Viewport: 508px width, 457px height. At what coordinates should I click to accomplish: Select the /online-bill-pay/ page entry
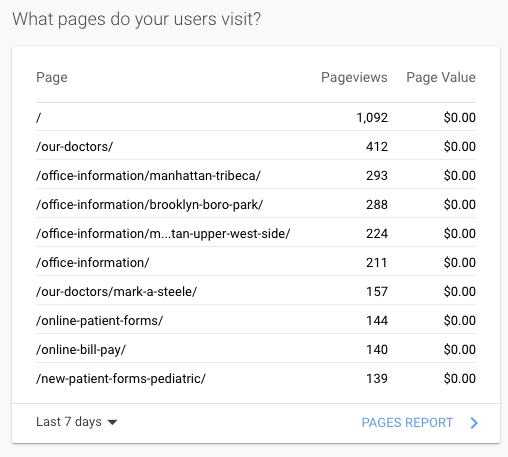[81, 350]
